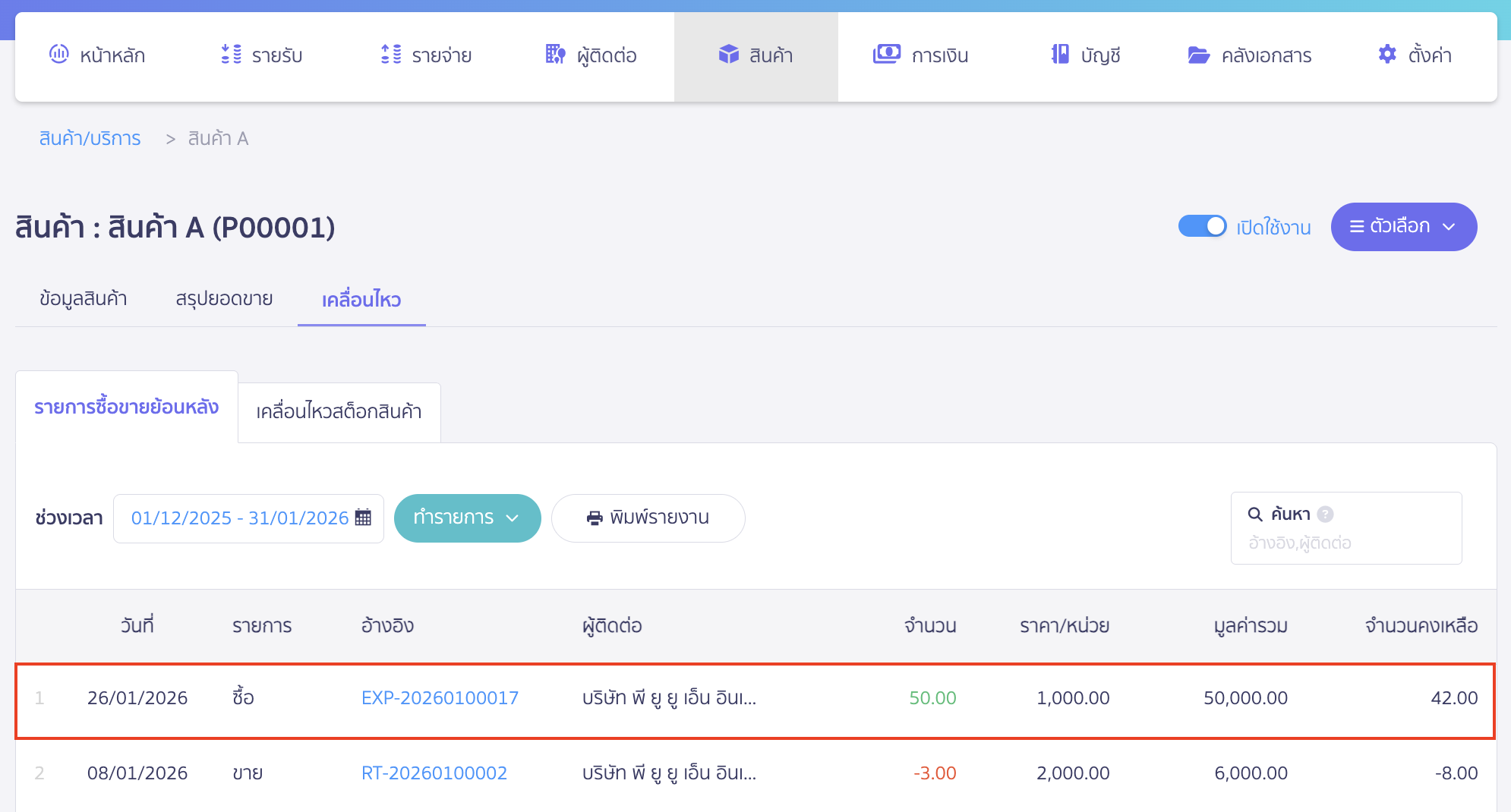Select the รายจ่าย expense icon
This screenshot has width=1511, height=812.
point(390,55)
